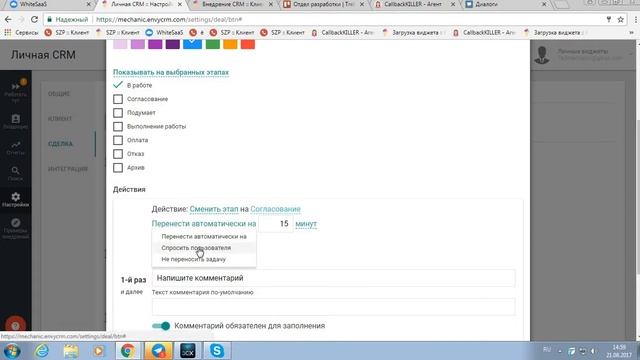Pick the lightest pink color swatch

click(x=120, y=44)
